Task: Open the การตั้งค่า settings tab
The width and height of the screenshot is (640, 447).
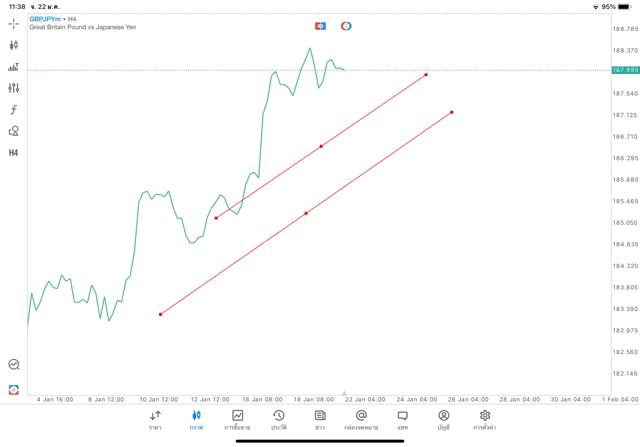Action: click(485, 420)
